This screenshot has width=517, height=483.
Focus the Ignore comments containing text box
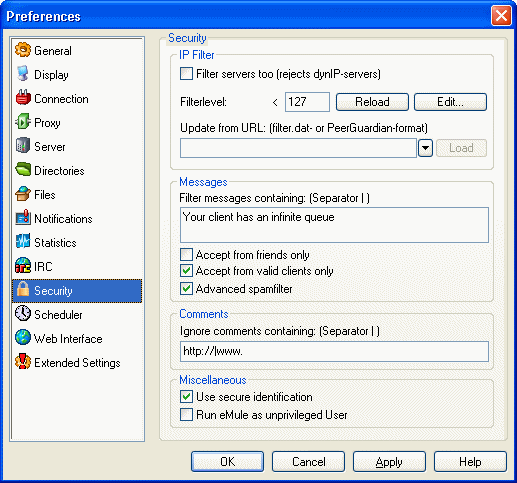click(334, 351)
